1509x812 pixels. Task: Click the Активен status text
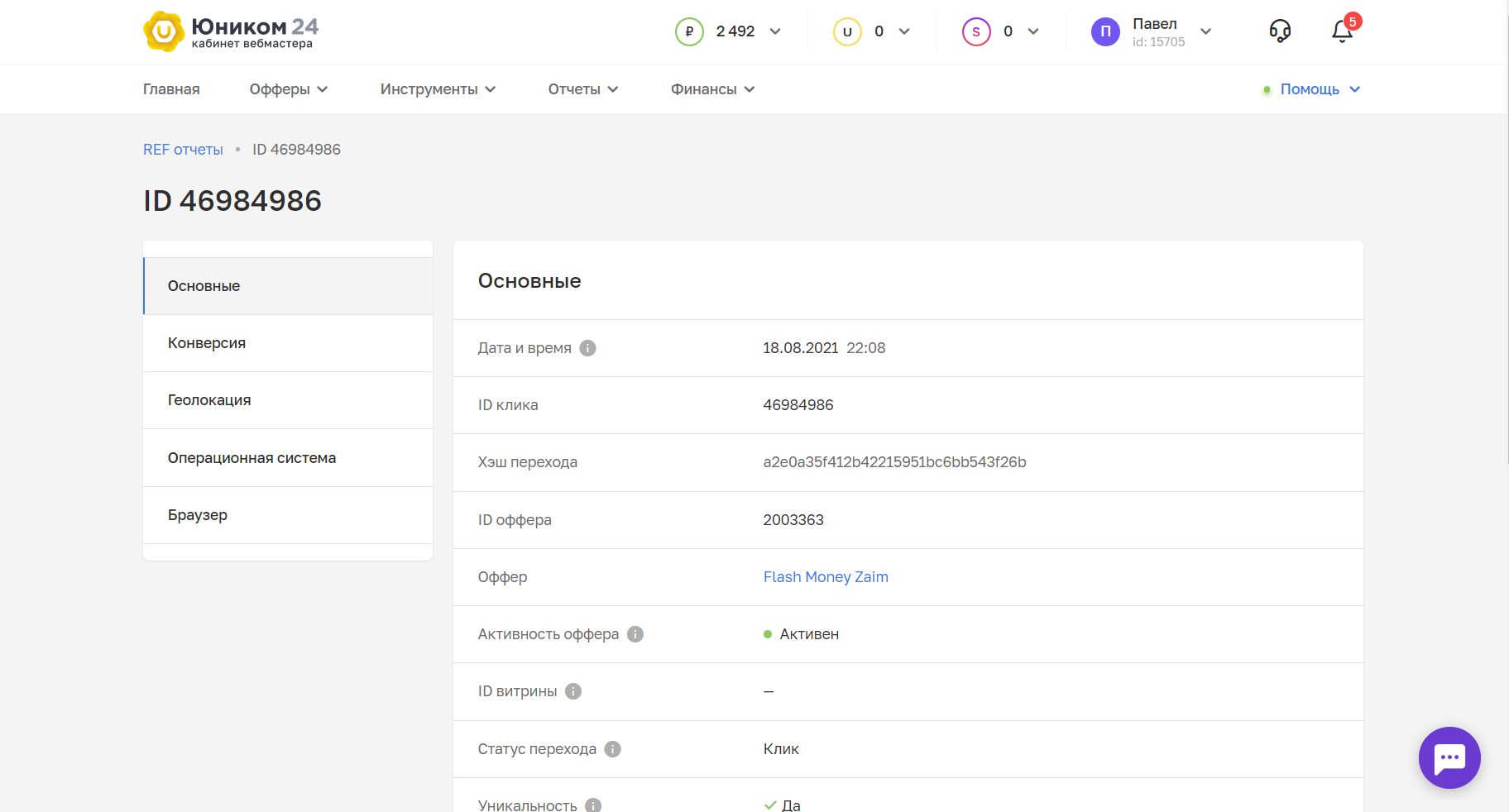tap(809, 634)
